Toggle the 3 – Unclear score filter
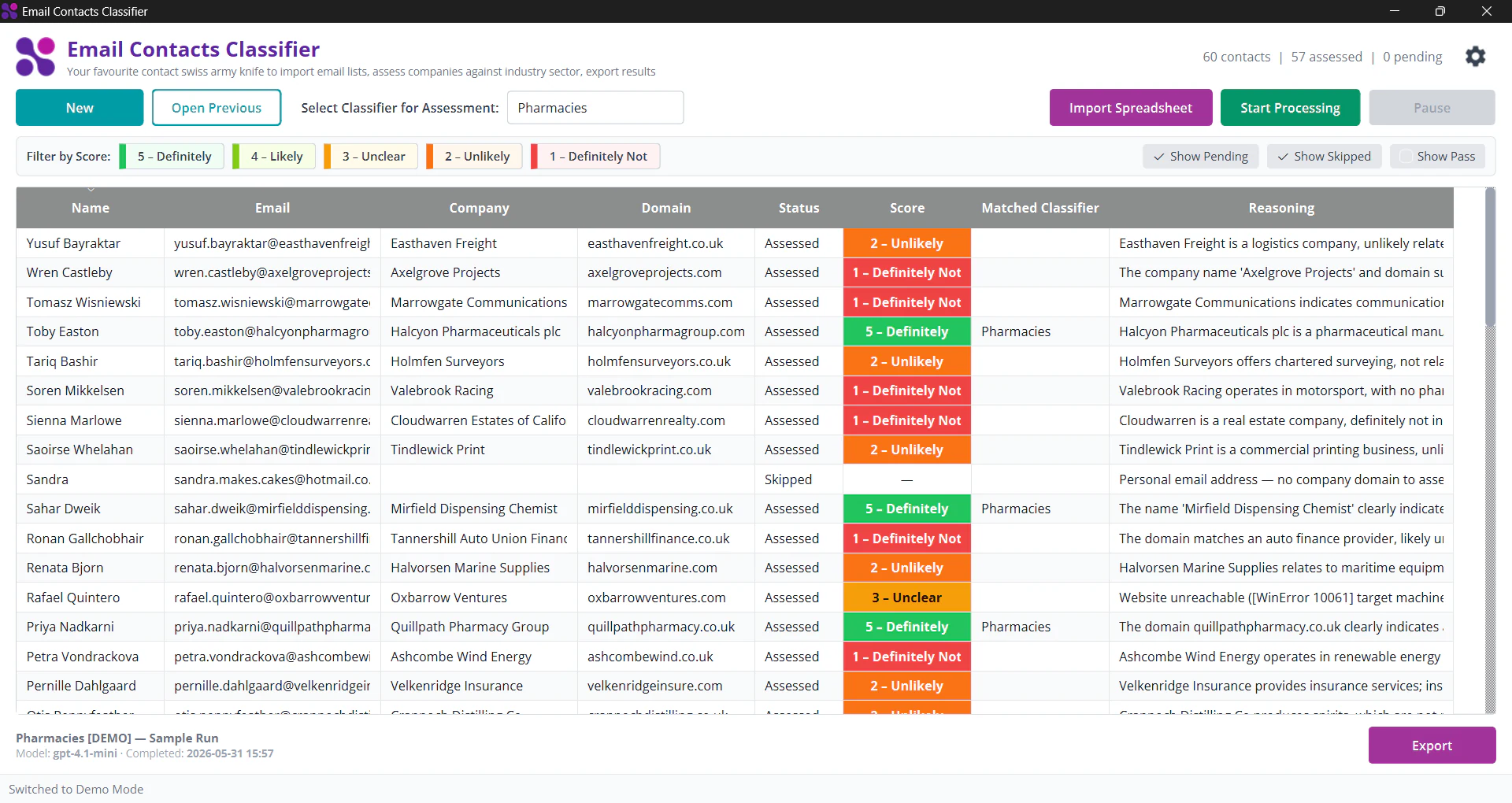 pyautogui.click(x=371, y=157)
